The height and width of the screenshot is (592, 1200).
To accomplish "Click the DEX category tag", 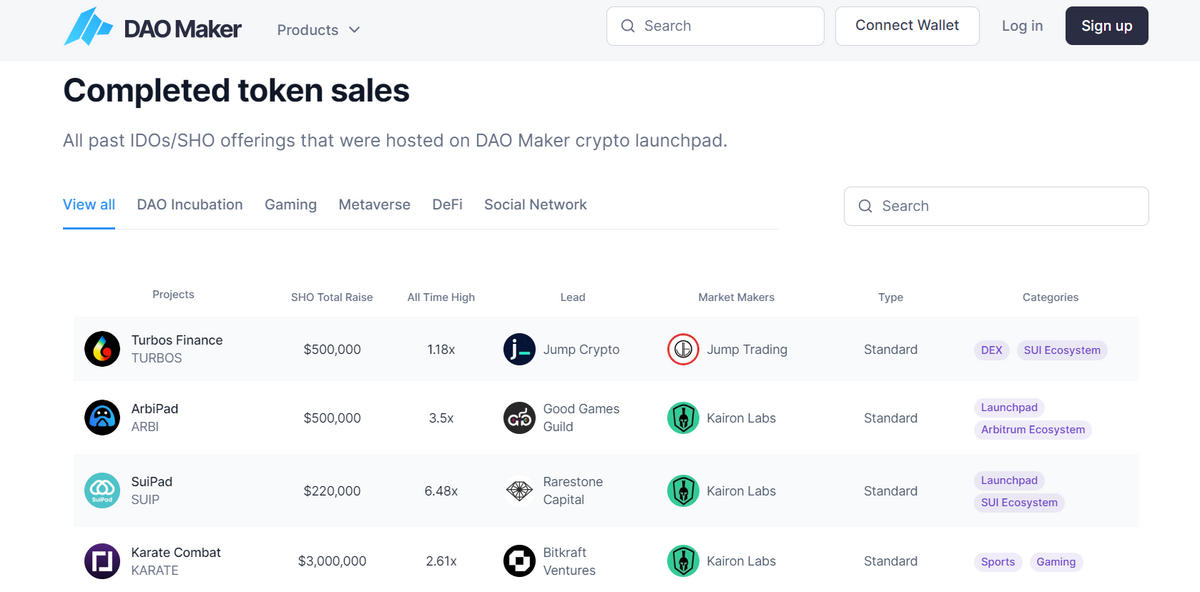I will pos(992,350).
